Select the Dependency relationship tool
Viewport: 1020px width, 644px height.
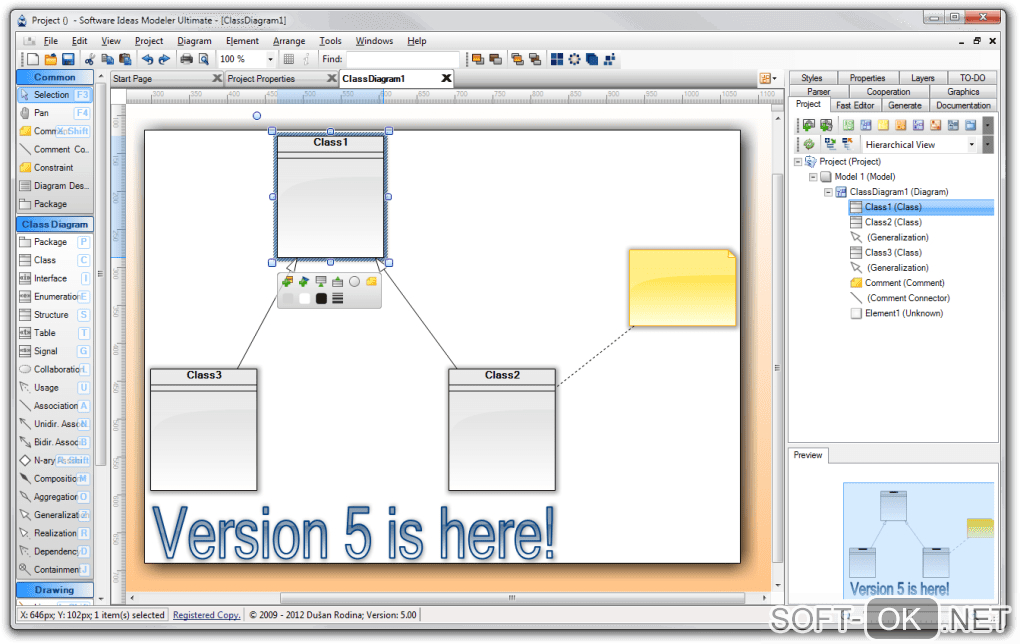pos(55,551)
